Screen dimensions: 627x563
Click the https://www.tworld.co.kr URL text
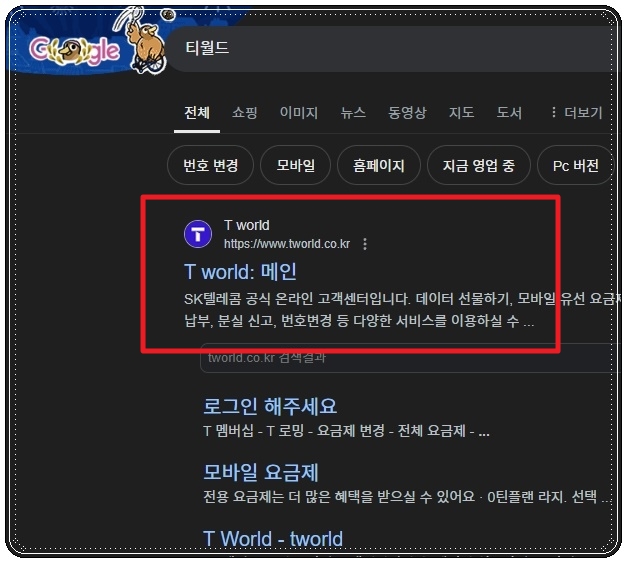tap(287, 244)
